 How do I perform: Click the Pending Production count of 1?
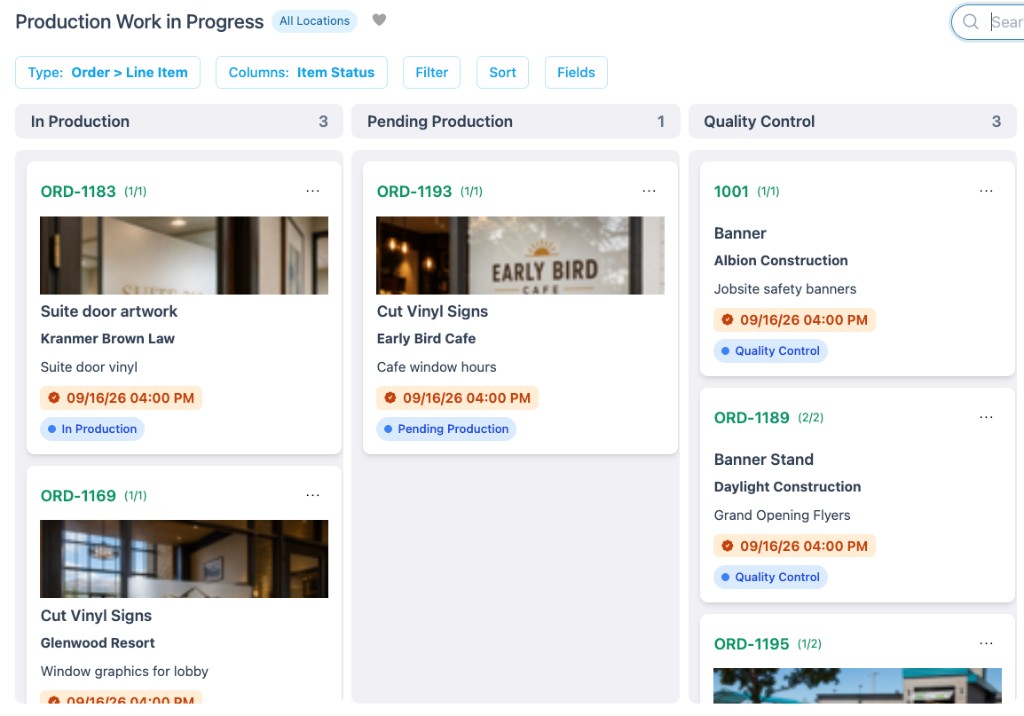point(661,121)
